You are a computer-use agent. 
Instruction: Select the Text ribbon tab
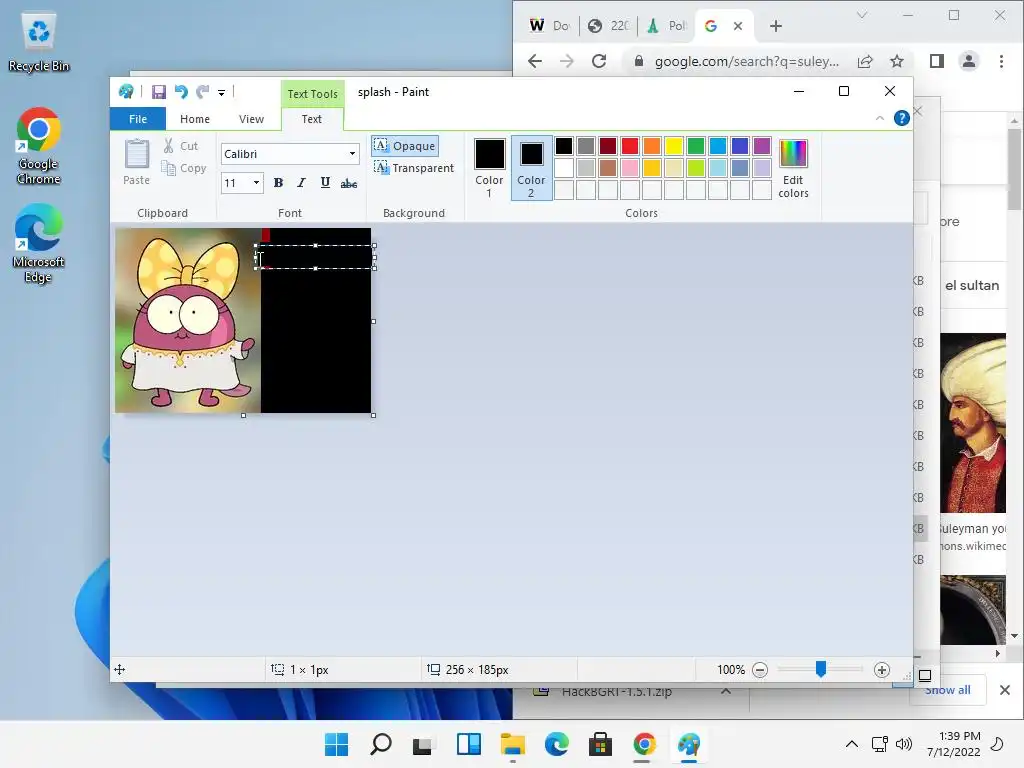pyautogui.click(x=312, y=119)
